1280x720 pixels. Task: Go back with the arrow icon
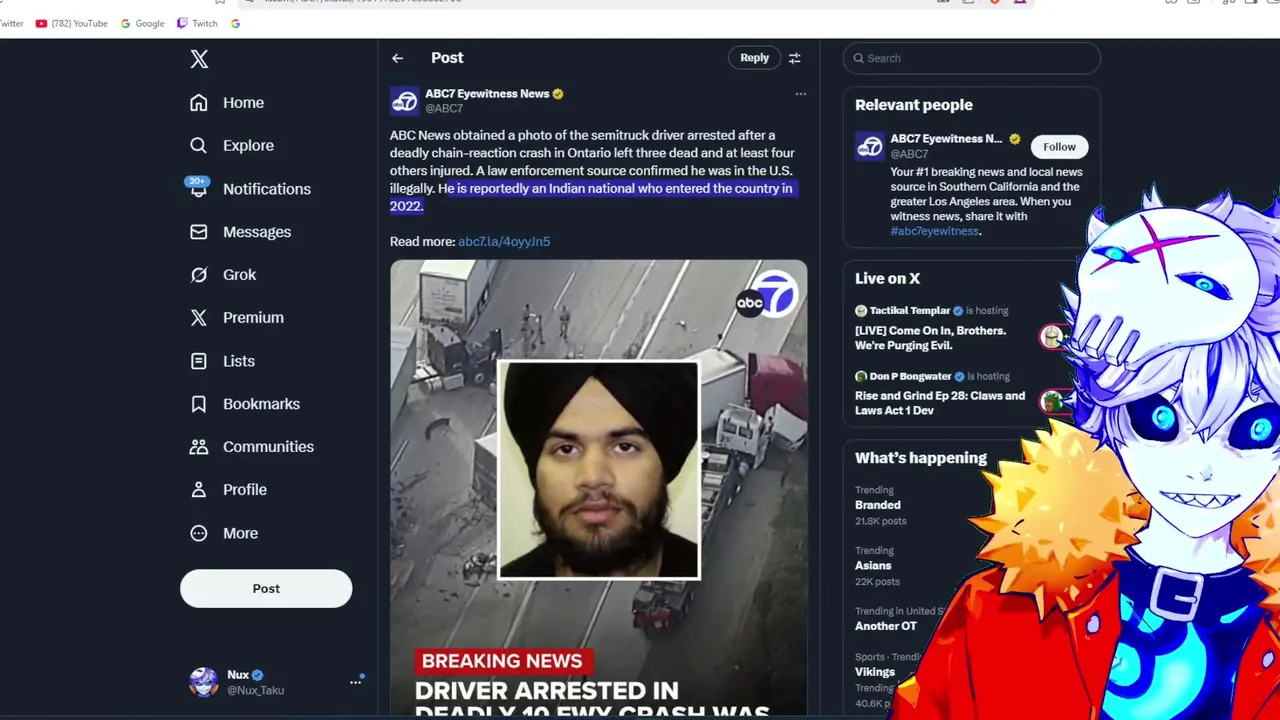pos(398,58)
